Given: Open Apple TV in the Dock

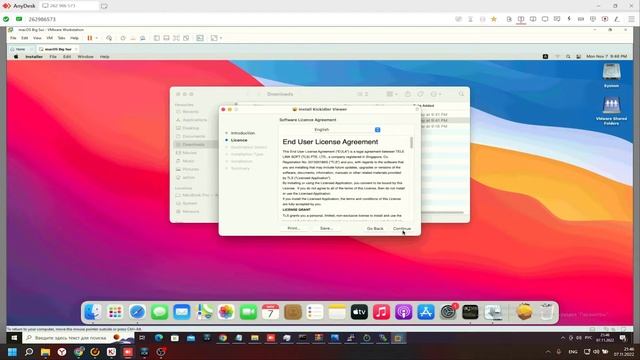Looking at the screenshot, I should pos(359,312).
